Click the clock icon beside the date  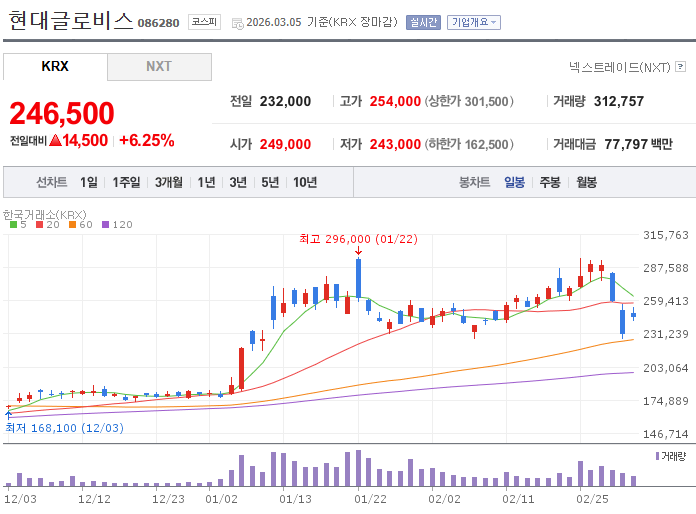click(237, 23)
